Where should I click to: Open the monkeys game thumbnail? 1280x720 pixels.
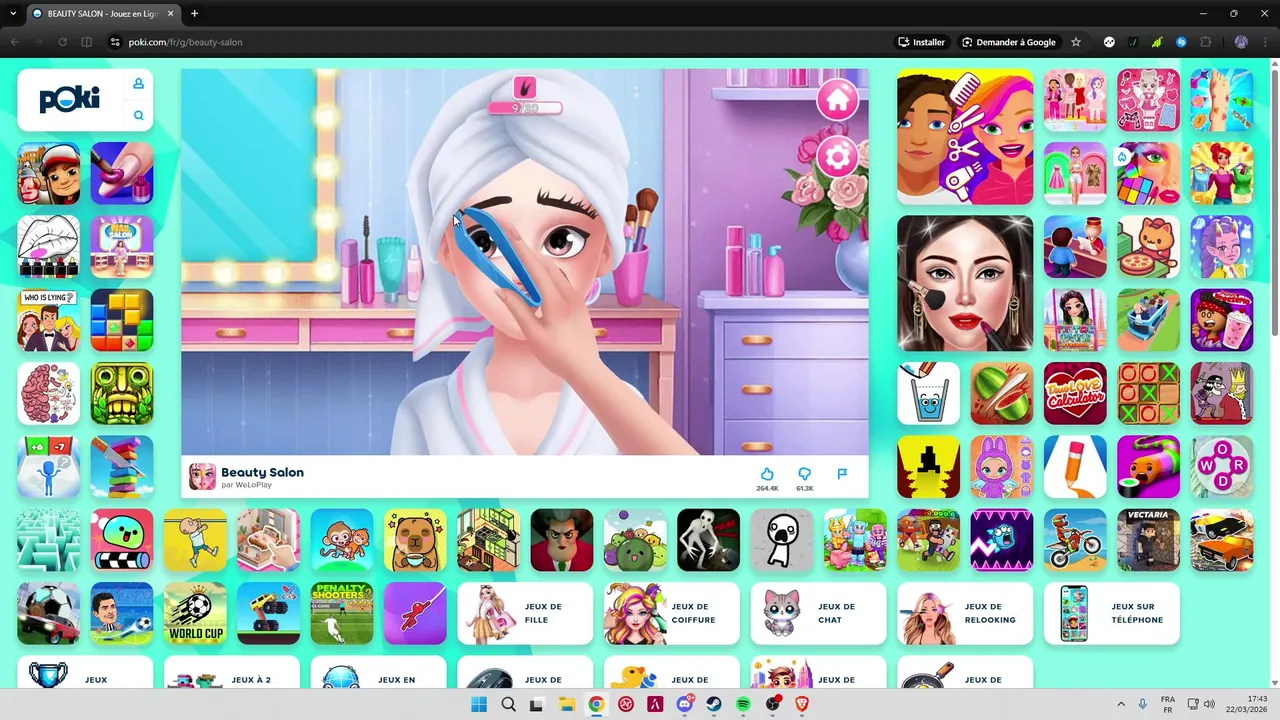(x=342, y=540)
